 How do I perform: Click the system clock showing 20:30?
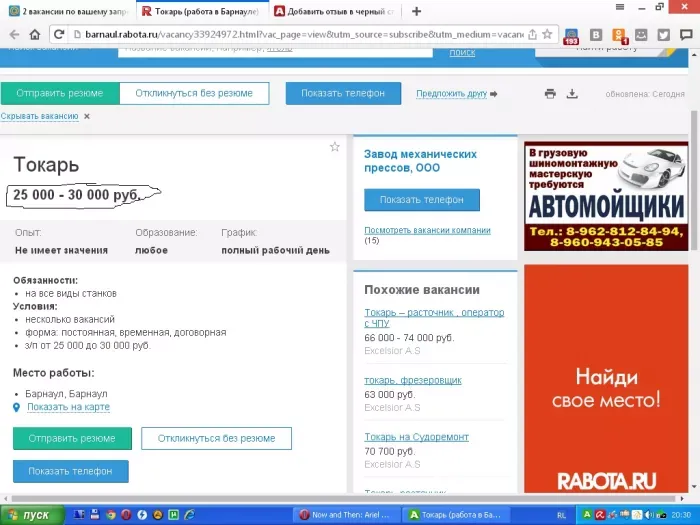coord(681,515)
